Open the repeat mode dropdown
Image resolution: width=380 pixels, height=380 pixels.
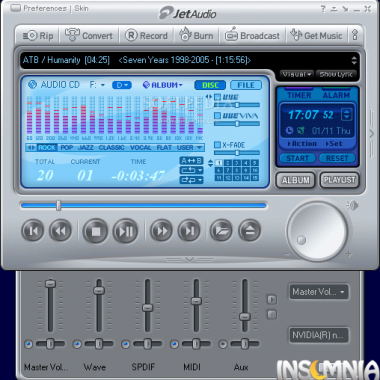pyautogui.click(x=191, y=170)
